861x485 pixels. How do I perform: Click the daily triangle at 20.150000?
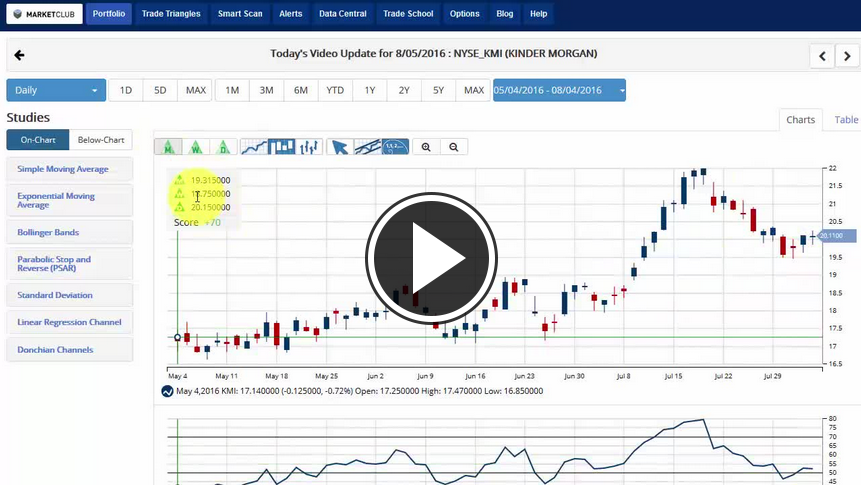tap(180, 207)
